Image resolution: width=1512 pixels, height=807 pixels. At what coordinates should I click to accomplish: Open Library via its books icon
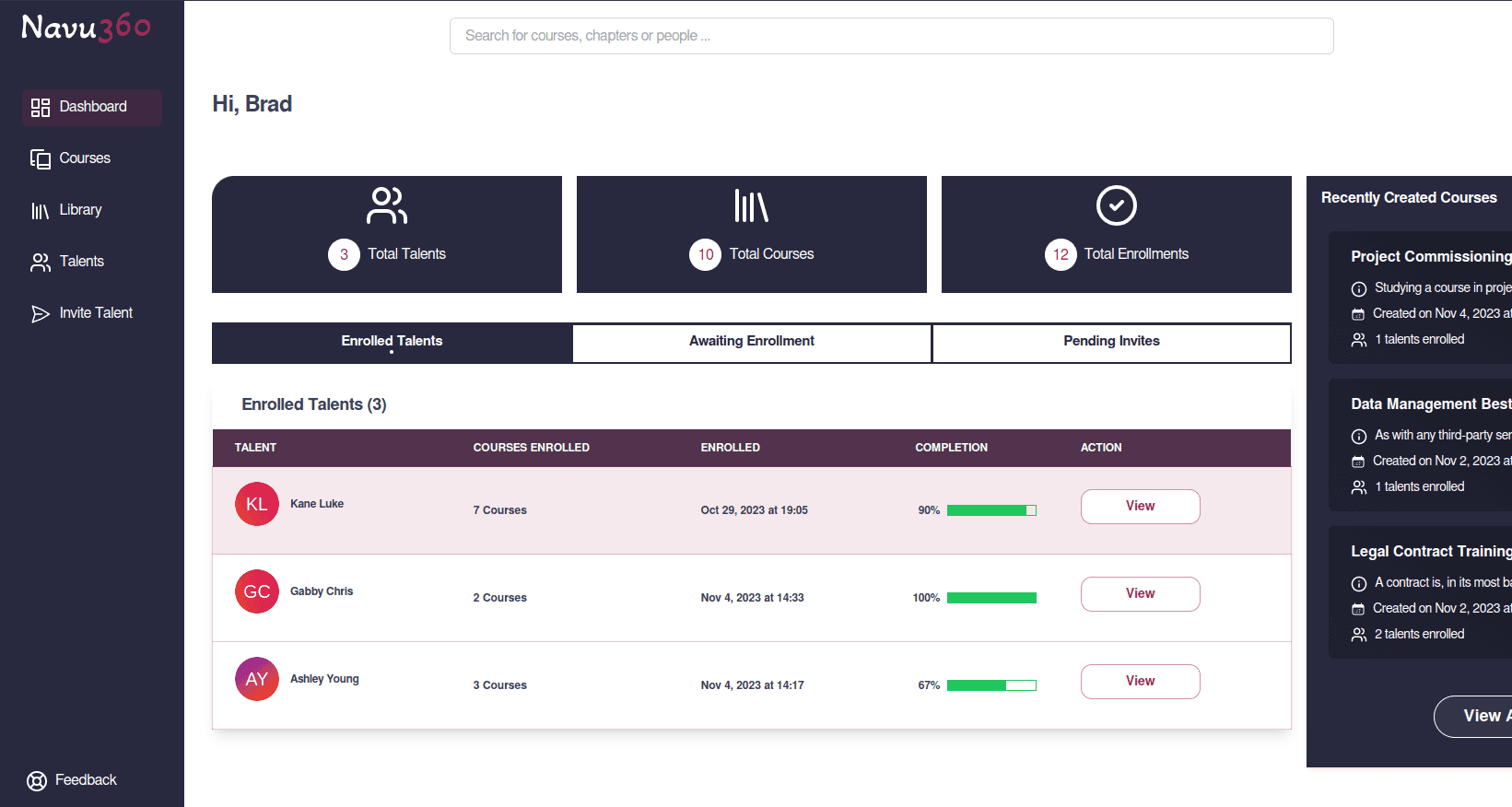pos(40,211)
